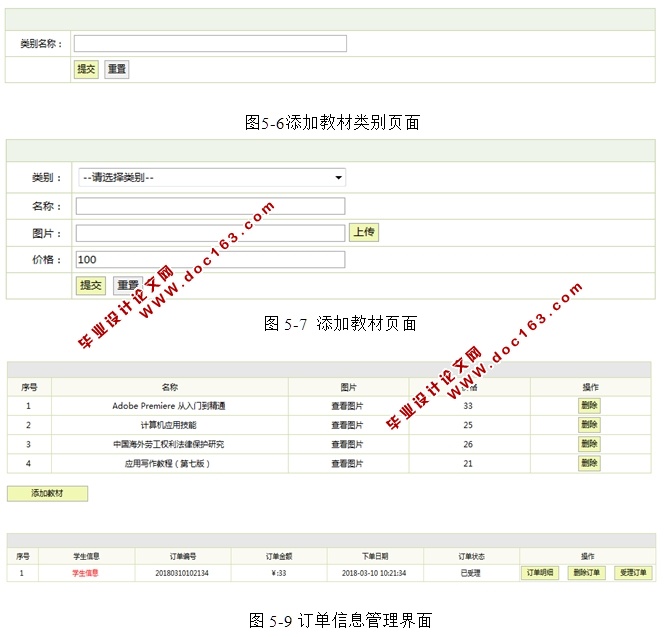This screenshot has width=664, height=637.
Task: Click the 订单金额 column header
Action: (x=279, y=556)
